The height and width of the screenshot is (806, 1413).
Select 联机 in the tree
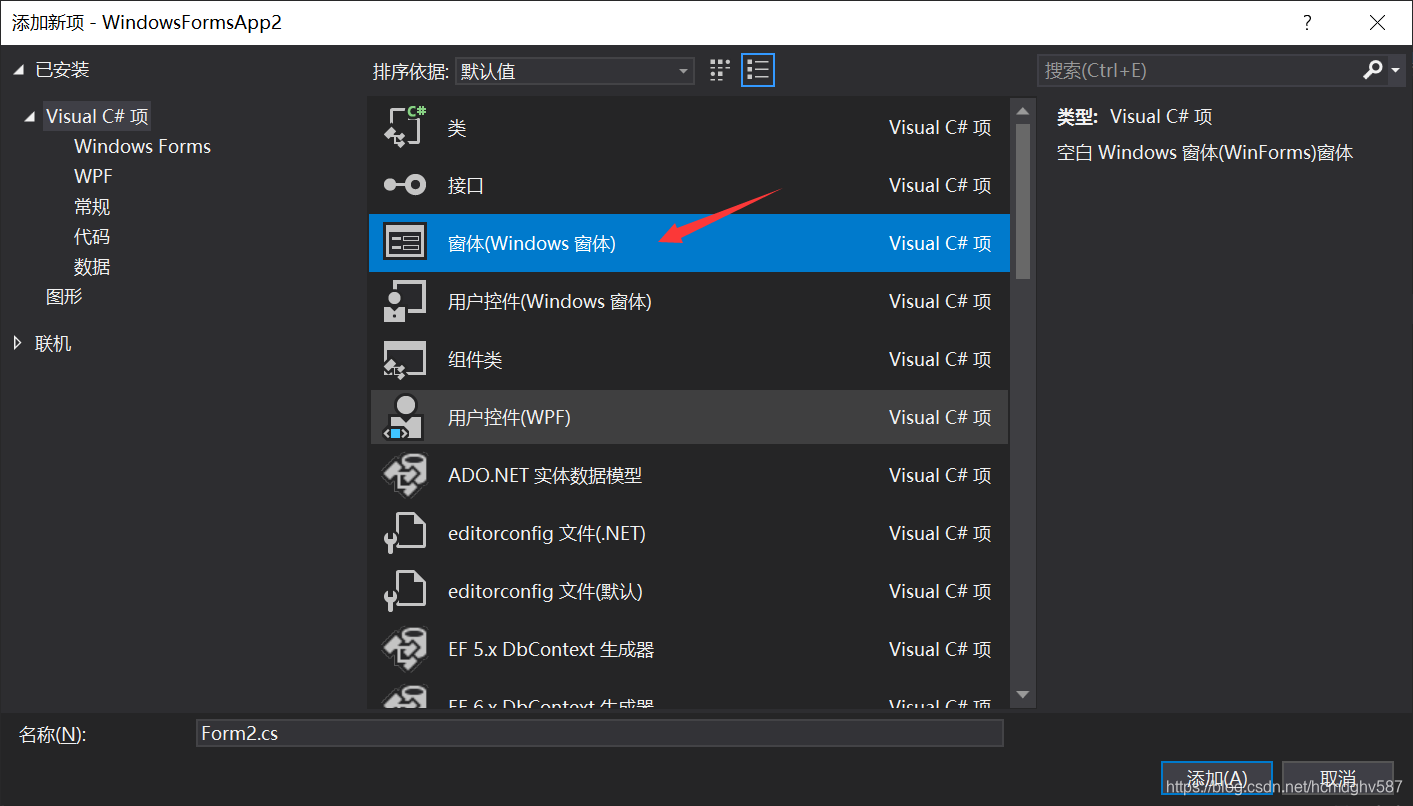53,343
